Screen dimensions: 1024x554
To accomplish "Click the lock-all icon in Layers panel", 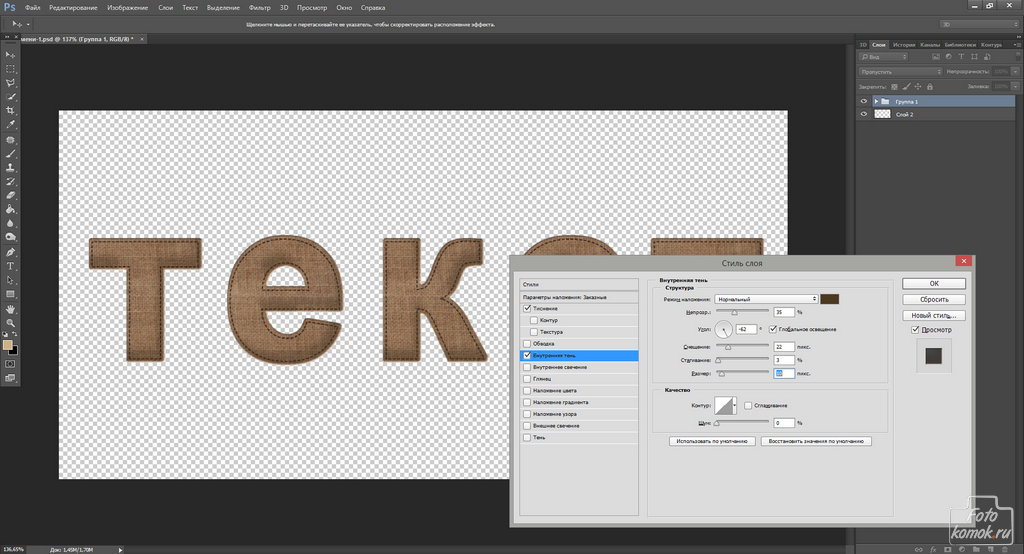I will click(929, 87).
